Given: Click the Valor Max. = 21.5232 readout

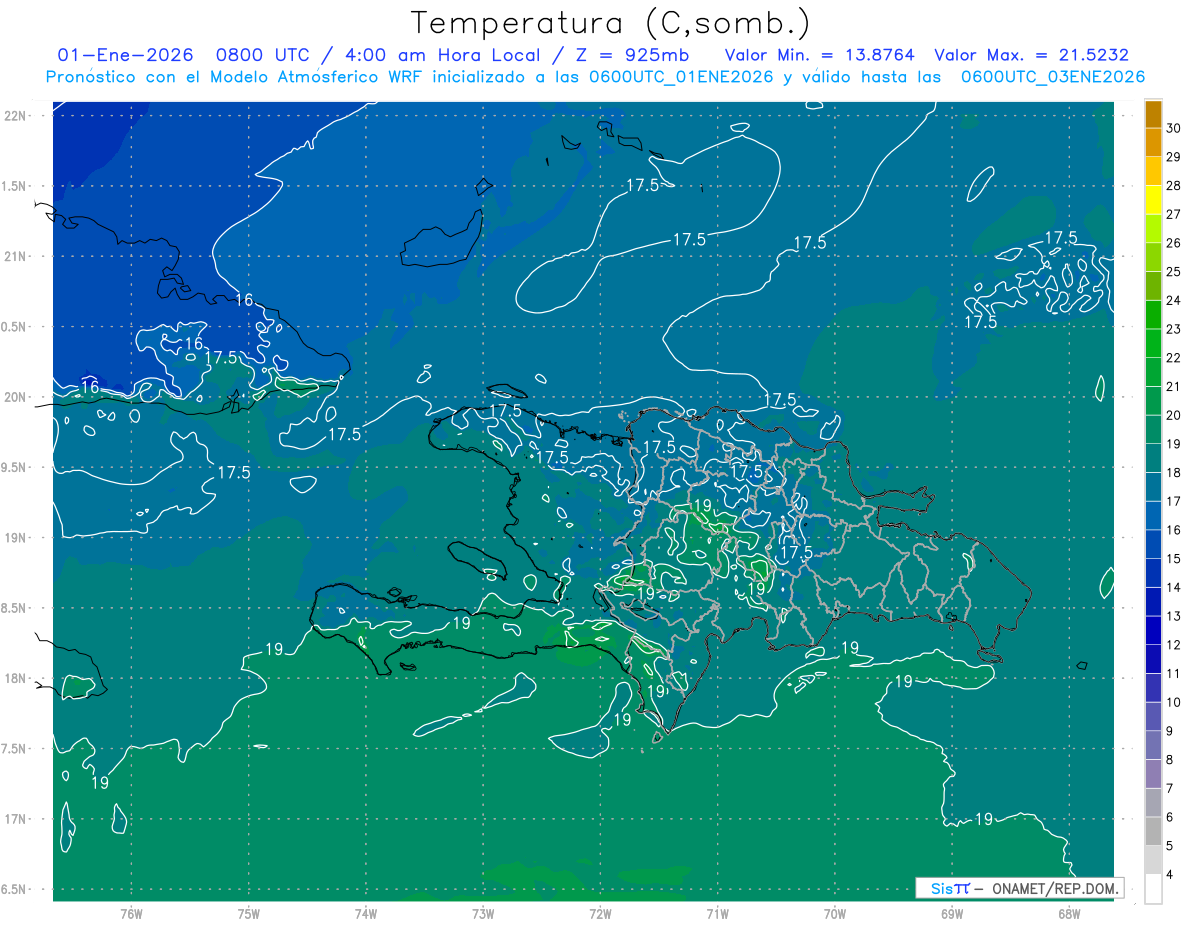Looking at the screenshot, I should coord(1031,55).
